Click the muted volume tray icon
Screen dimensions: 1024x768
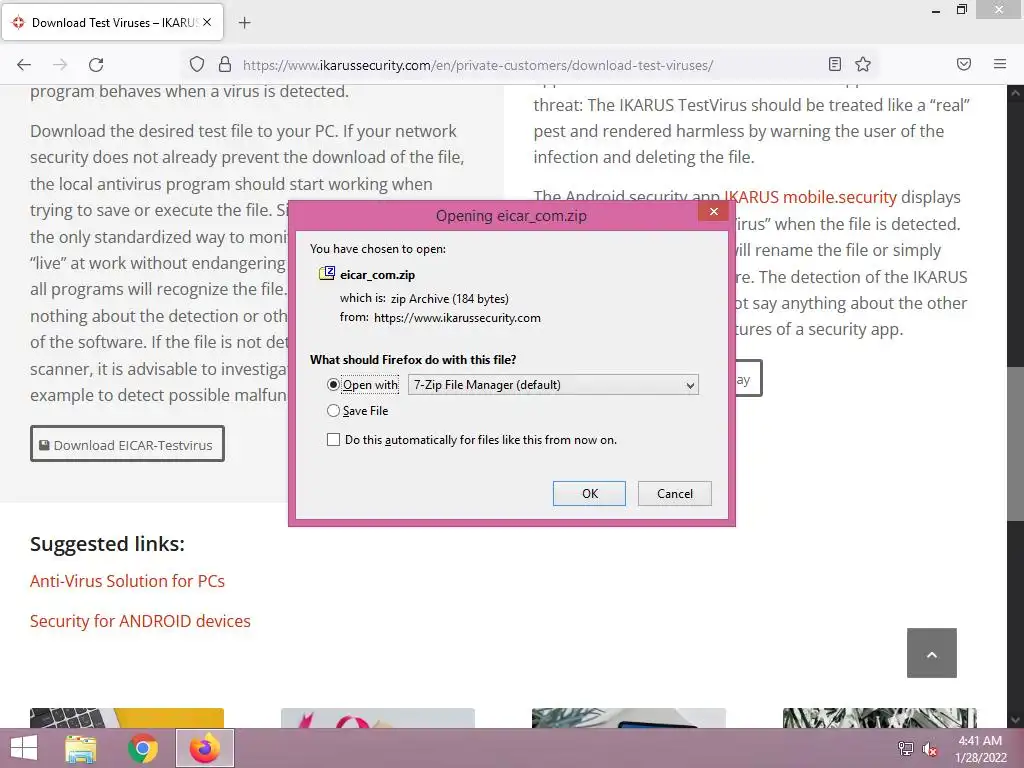pyautogui.click(x=930, y=748)
